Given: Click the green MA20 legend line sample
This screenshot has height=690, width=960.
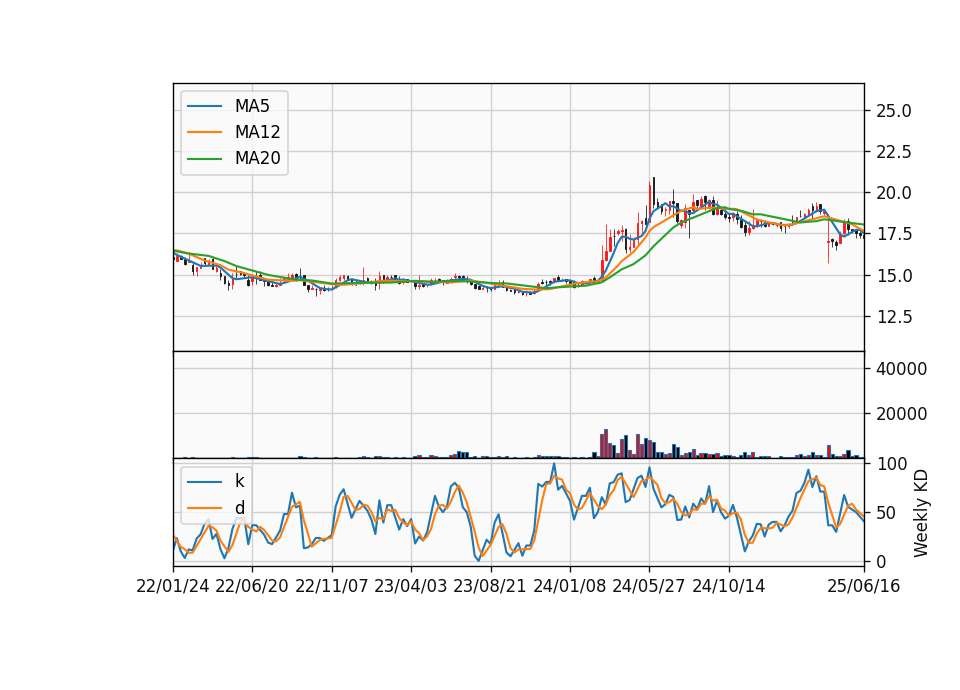Looking at the screenshot, I should (204, 158).
